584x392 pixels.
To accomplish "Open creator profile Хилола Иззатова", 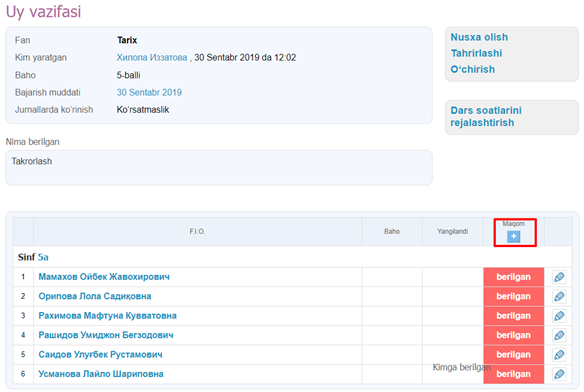I will coord(152,57).
